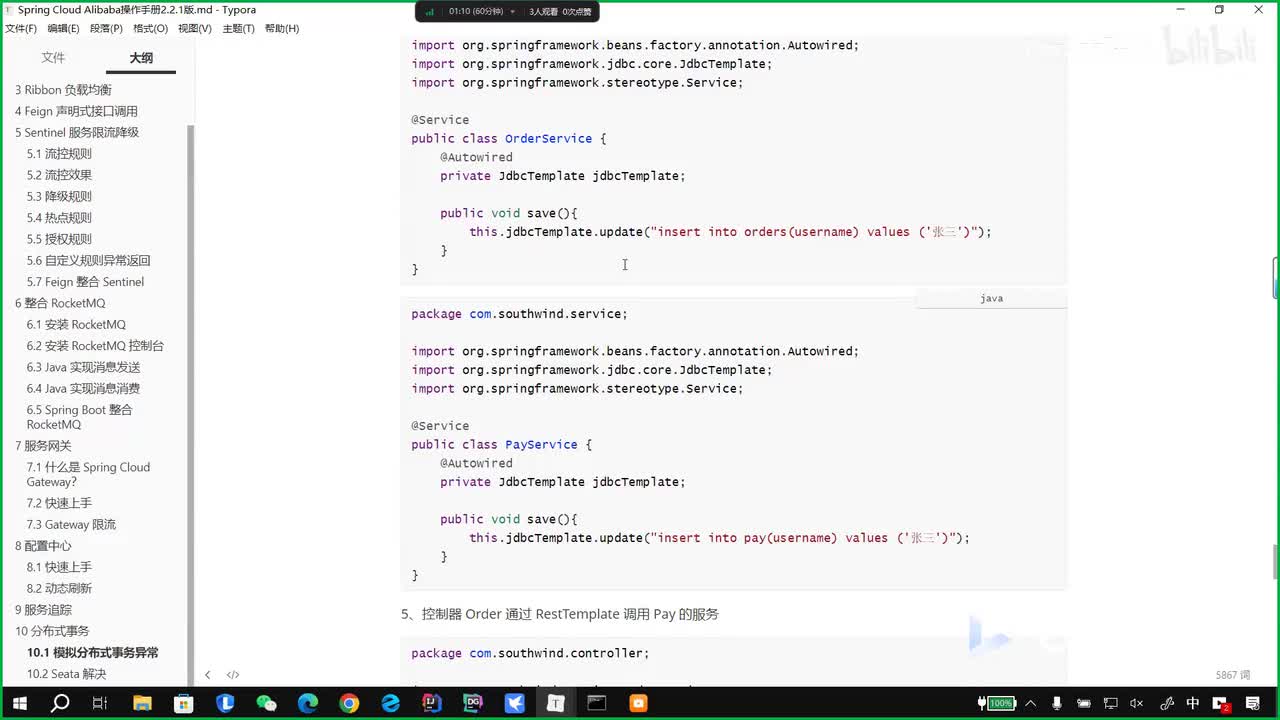Image resolution: width=1280 pixels, height=720 pixels.
Task: Open outline item 5.2 流控效果
Action: coord(59,175)
